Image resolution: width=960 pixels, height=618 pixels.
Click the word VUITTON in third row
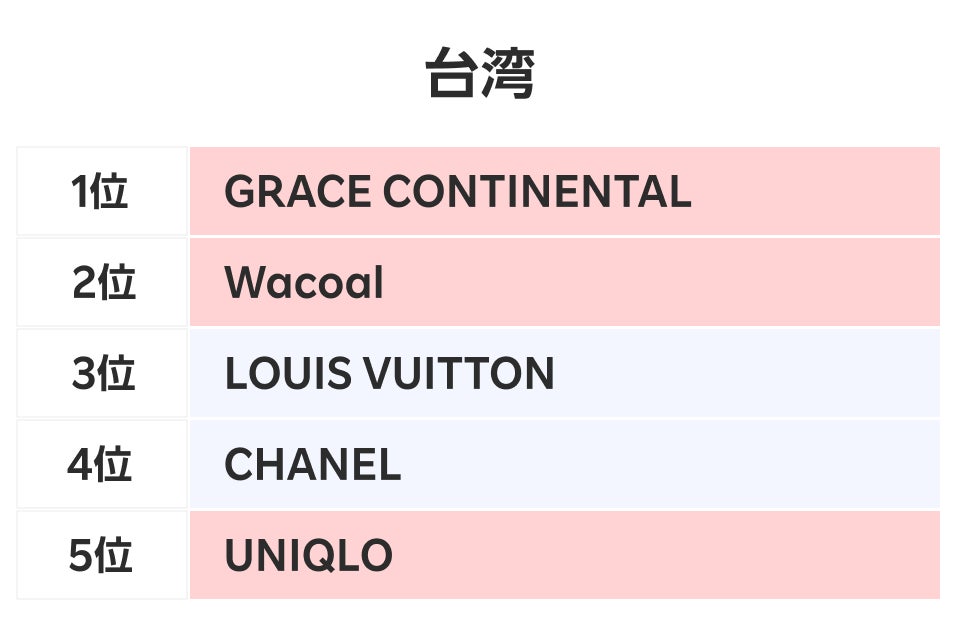pyautogui.click(x=458, y=374)
